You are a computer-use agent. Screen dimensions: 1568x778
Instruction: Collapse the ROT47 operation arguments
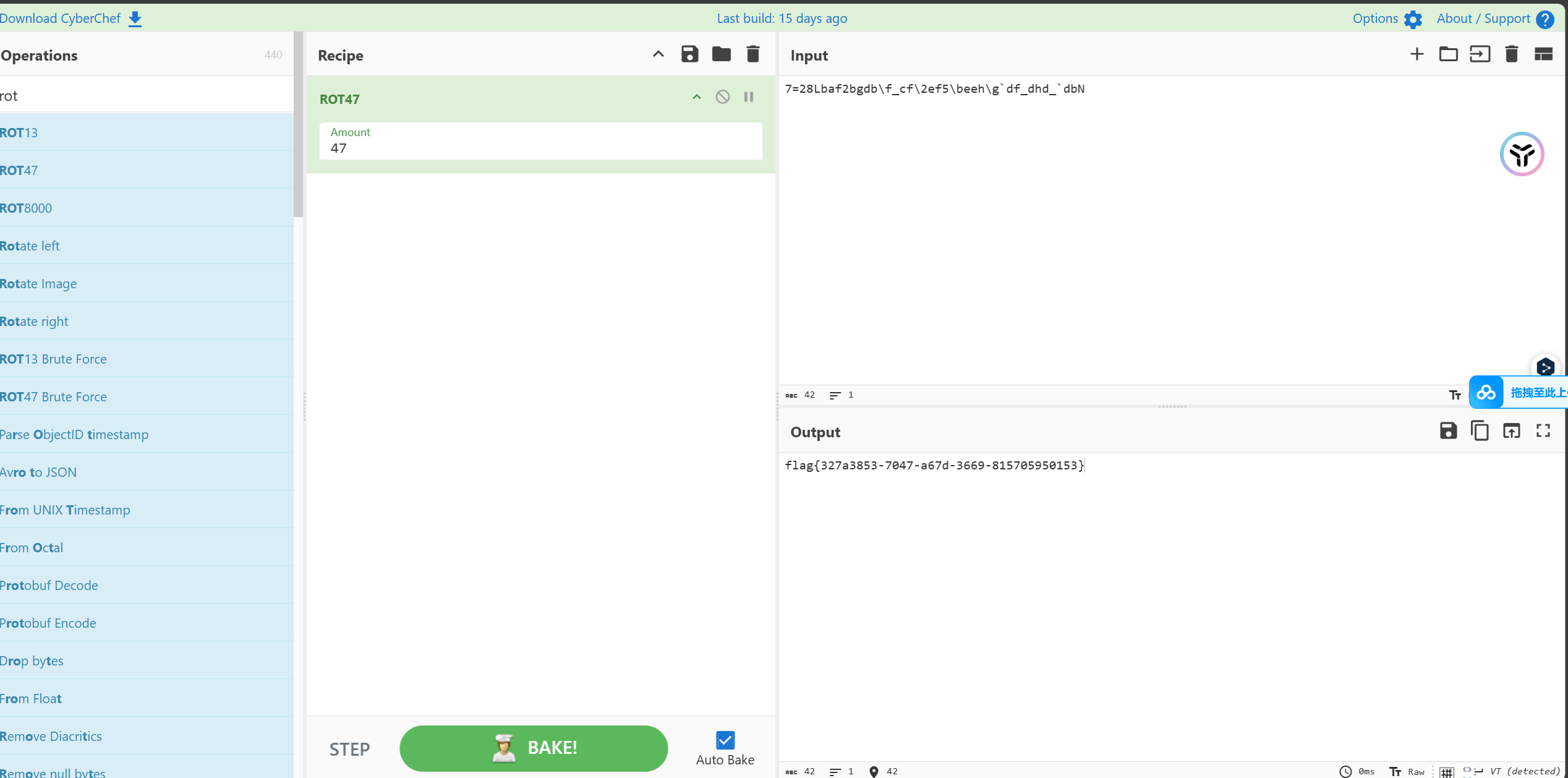[x=697, y=97]
